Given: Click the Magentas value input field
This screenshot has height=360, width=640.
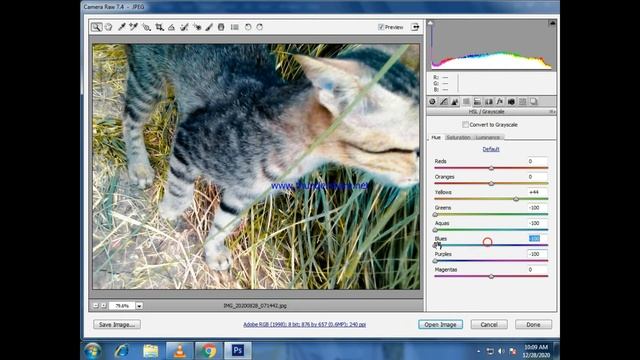Looking at the screenshot, I should pyautogui.click(x=537, y=269).
